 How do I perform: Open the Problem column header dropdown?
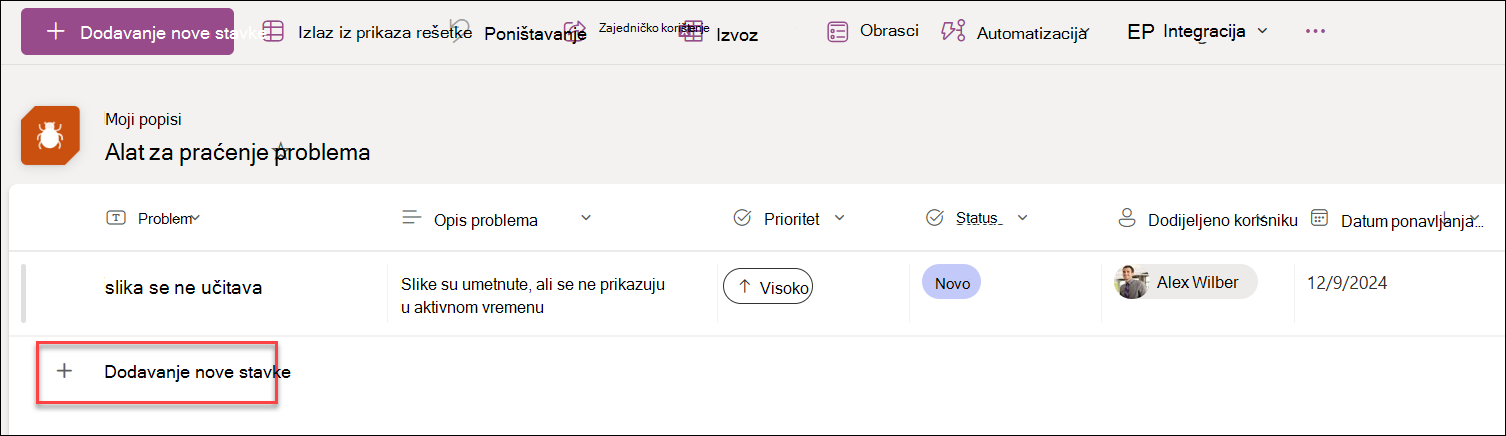pyautogui.click(x=196, y=218)
